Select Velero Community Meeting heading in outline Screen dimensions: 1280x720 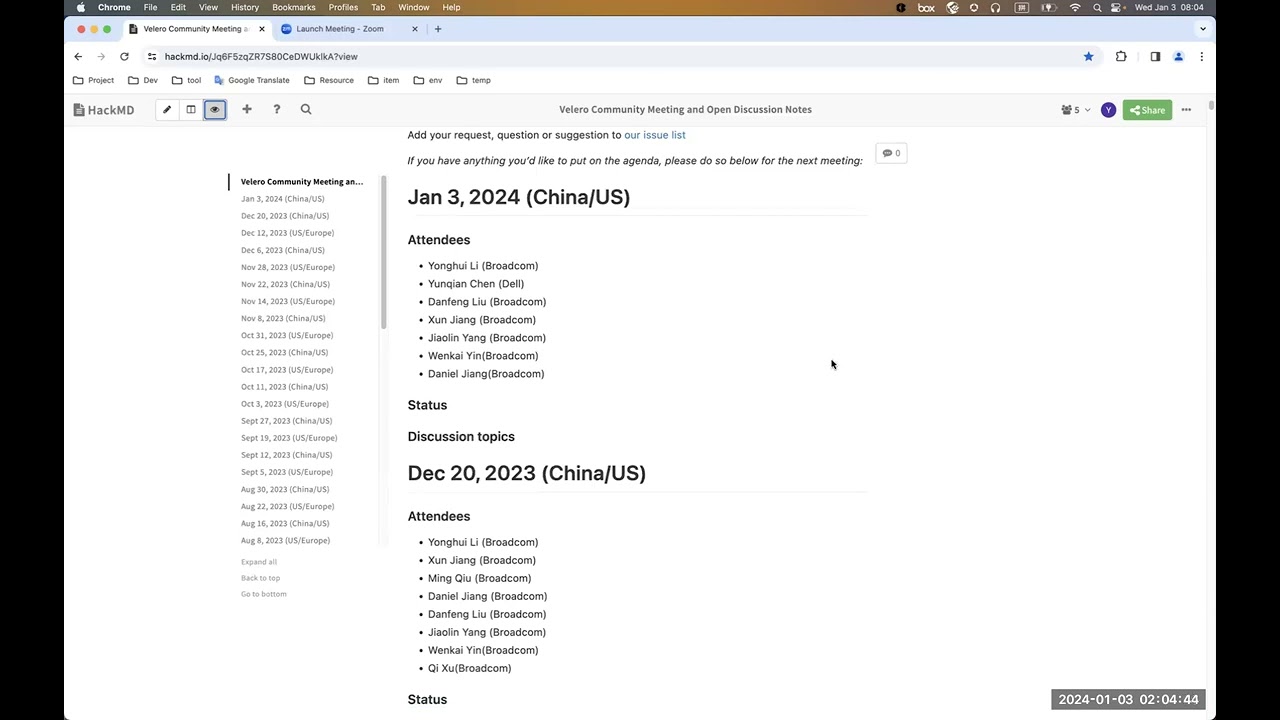point(302,182)
